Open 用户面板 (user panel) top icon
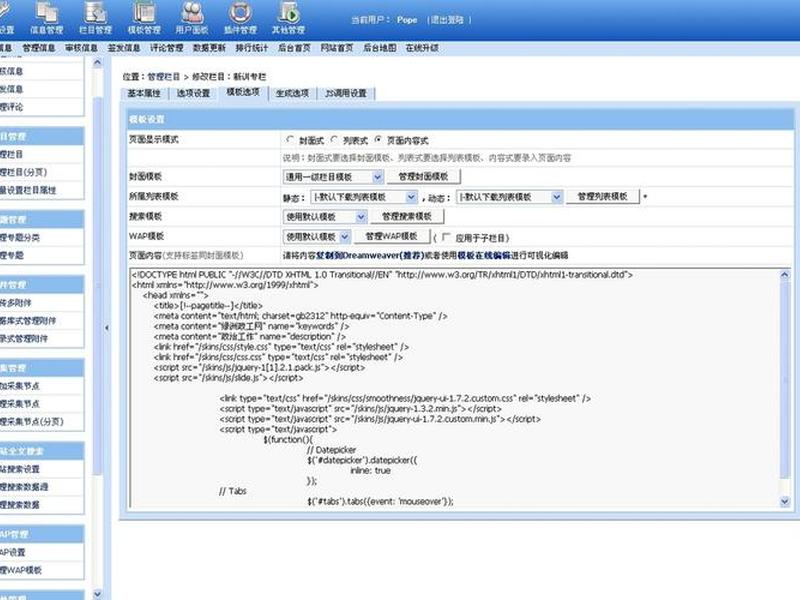The image size is (800, 600). tap(192, 19)
